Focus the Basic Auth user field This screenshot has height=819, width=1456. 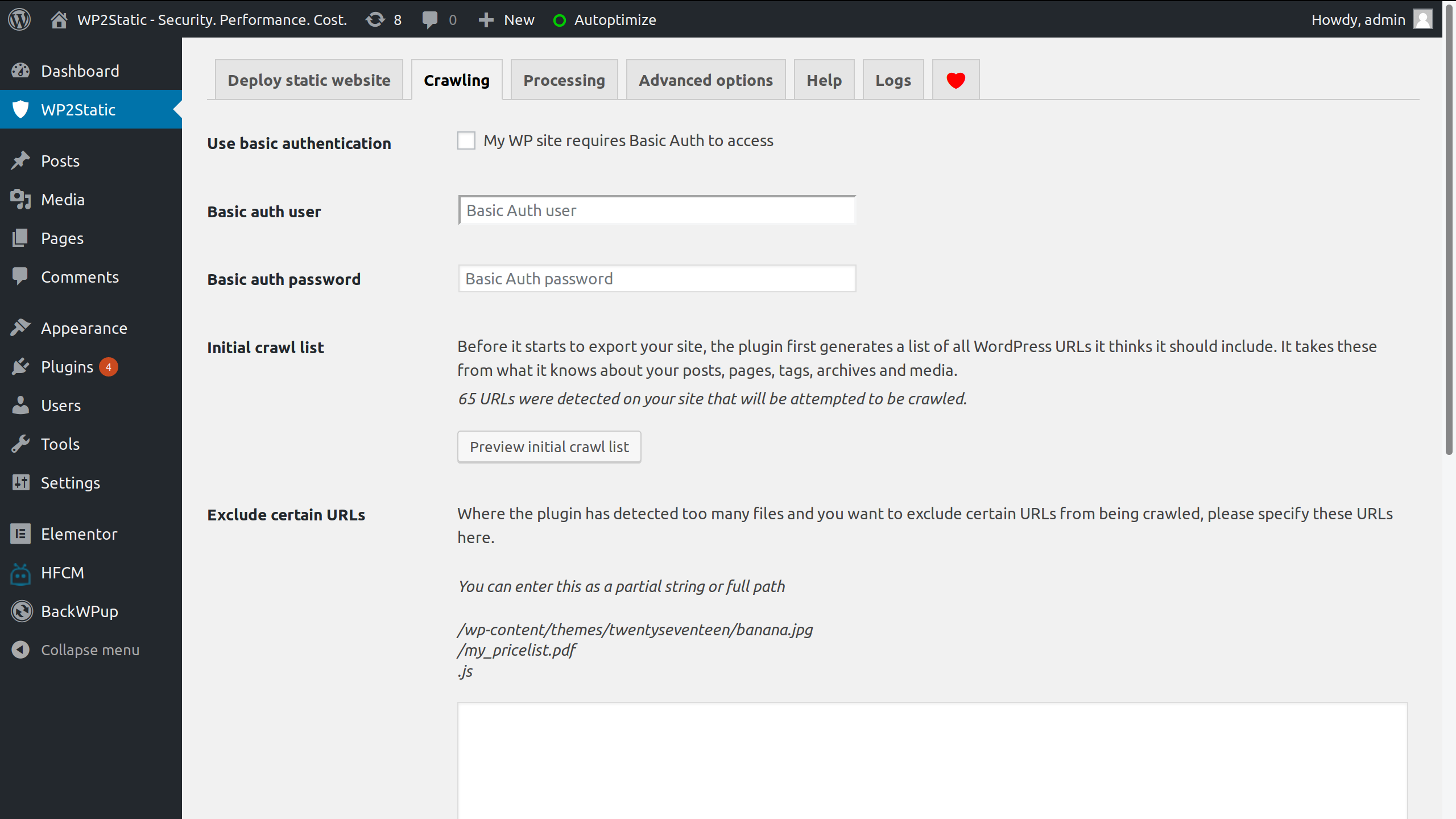(657, 210)
